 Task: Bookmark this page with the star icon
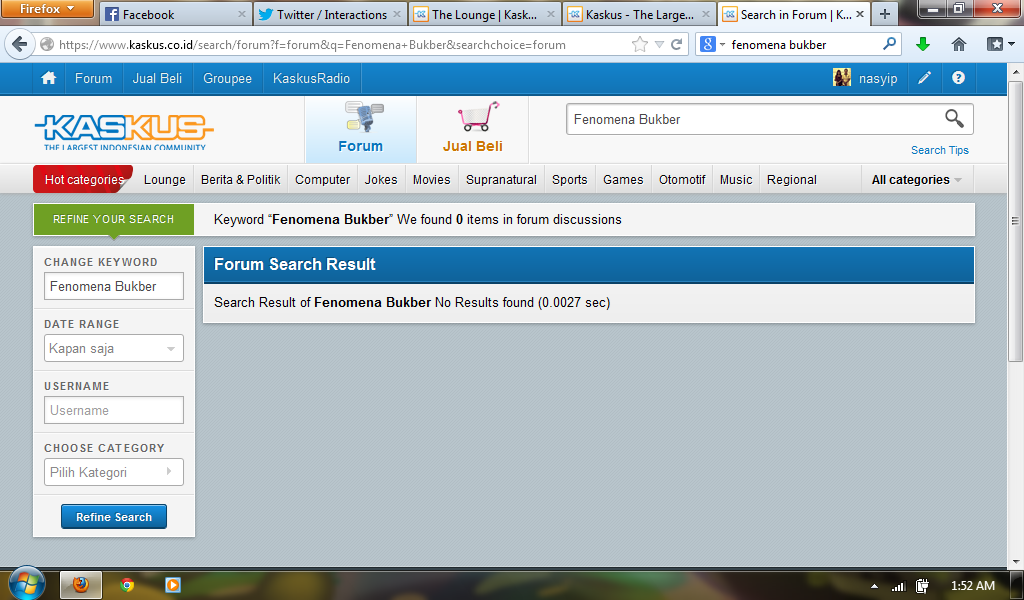click(640, 44)
